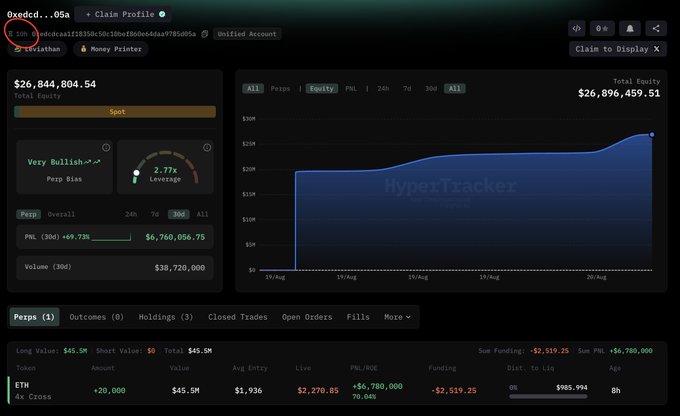680x416 pixels.
Task: Open the Perps (1) tab
Action: point(34,317)
